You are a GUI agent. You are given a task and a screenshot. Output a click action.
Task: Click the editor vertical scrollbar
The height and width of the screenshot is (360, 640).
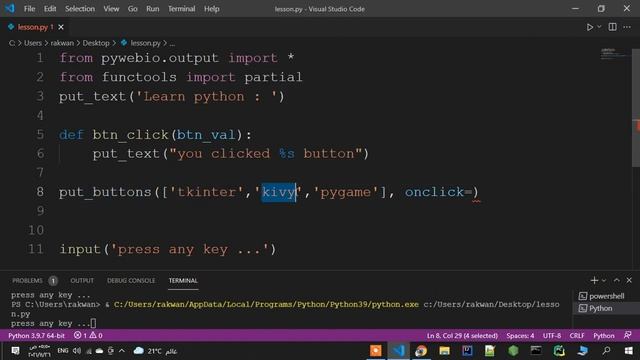636,108
